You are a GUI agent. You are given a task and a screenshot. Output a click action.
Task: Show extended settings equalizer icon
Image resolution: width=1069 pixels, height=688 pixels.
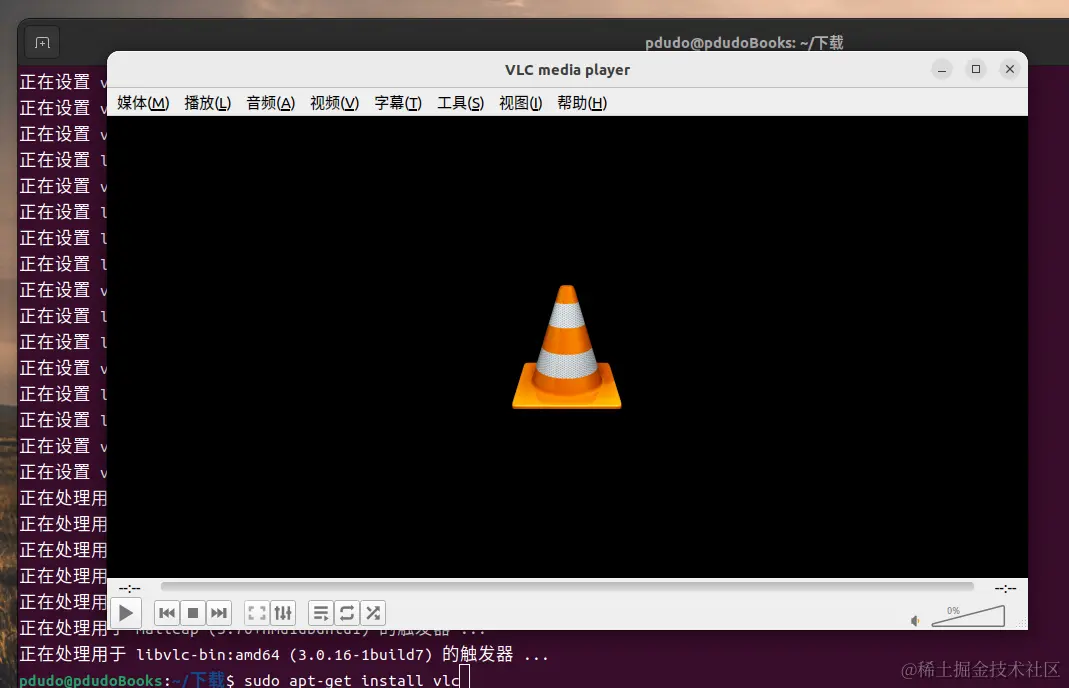[283, 613]
